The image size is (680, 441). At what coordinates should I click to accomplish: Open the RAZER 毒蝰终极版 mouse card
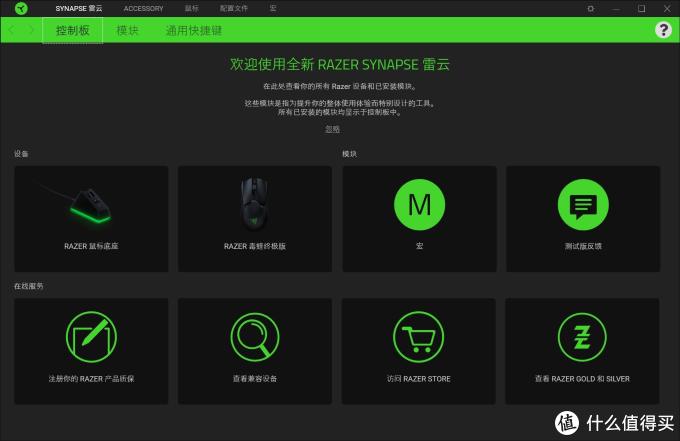click(255, 219)
